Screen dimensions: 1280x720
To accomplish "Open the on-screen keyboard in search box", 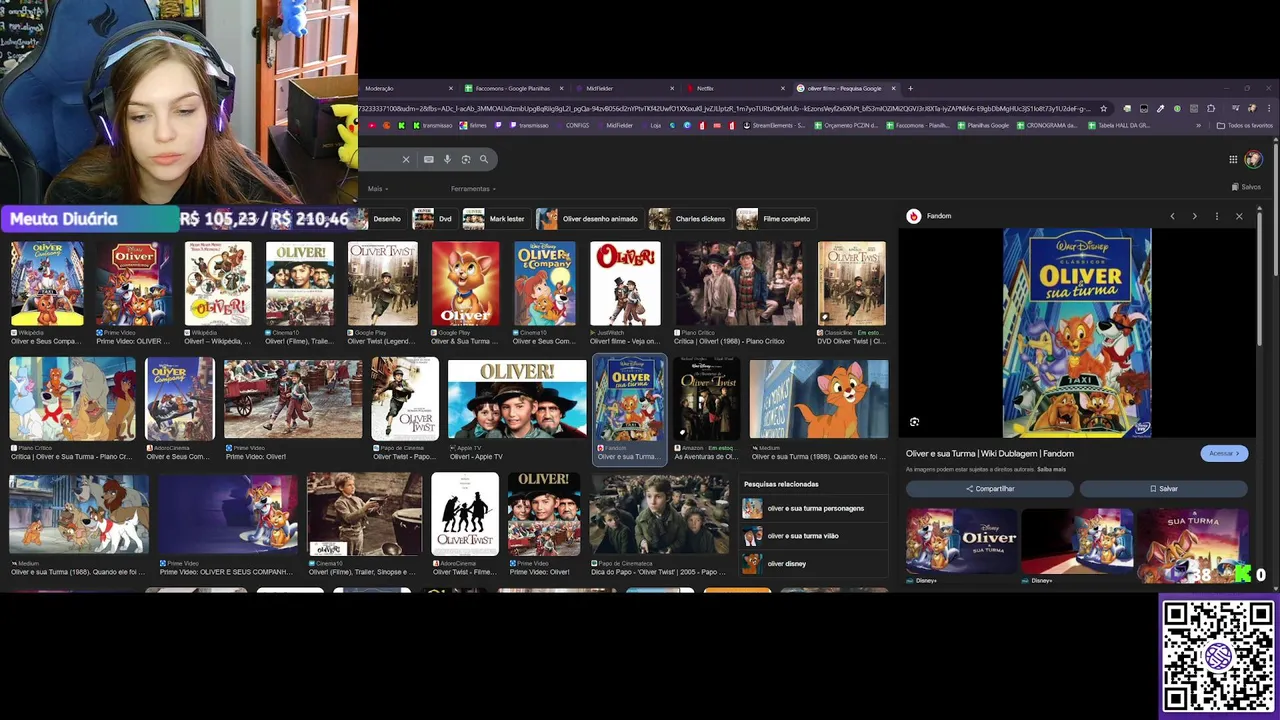I will pos(428,159).
